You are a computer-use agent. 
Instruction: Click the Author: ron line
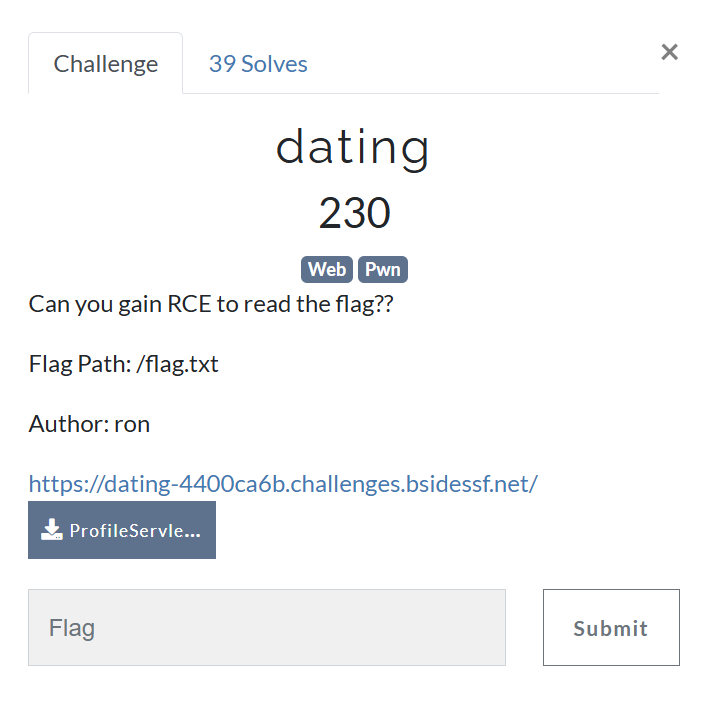[89, 424]
